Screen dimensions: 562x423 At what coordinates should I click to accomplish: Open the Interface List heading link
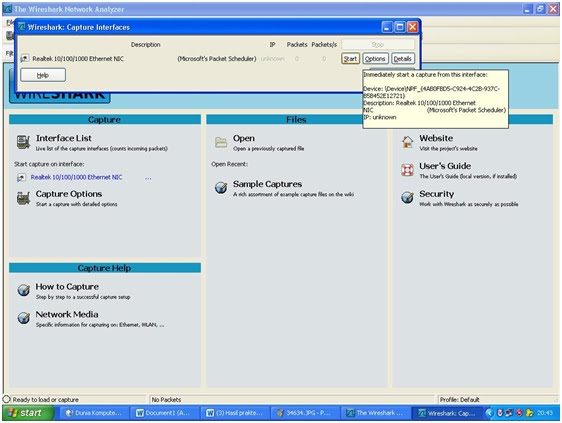pyautogui.click(x=63, y=138)
